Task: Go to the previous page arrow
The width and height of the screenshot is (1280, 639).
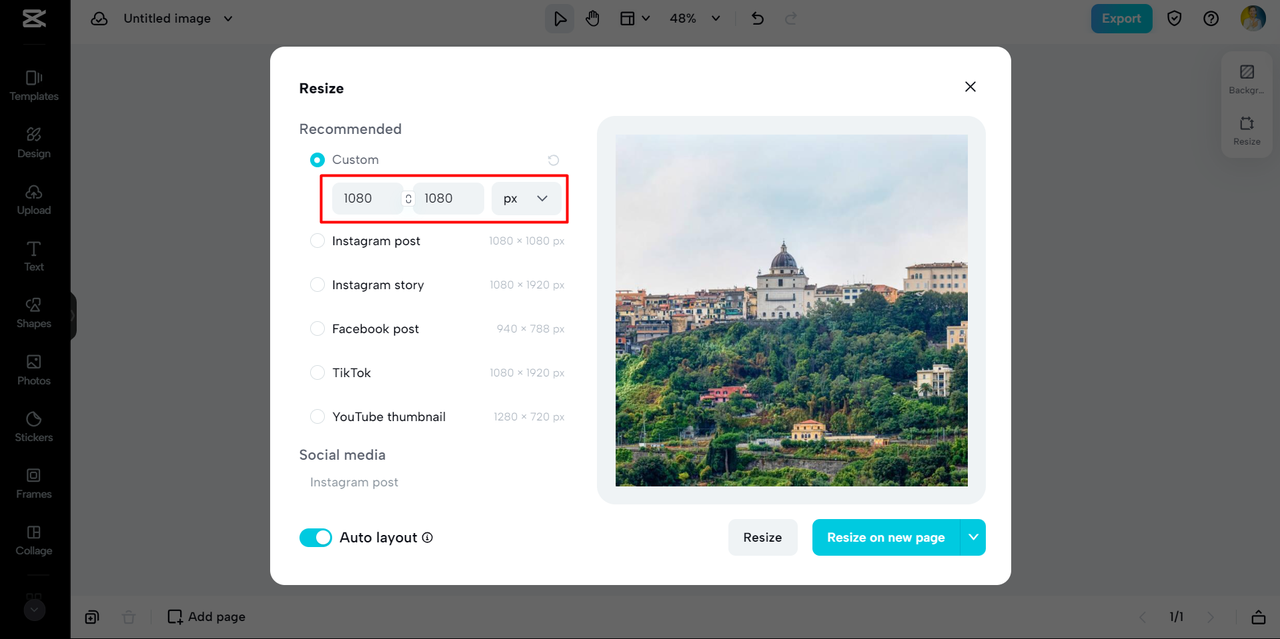Action: point(1144,617)
